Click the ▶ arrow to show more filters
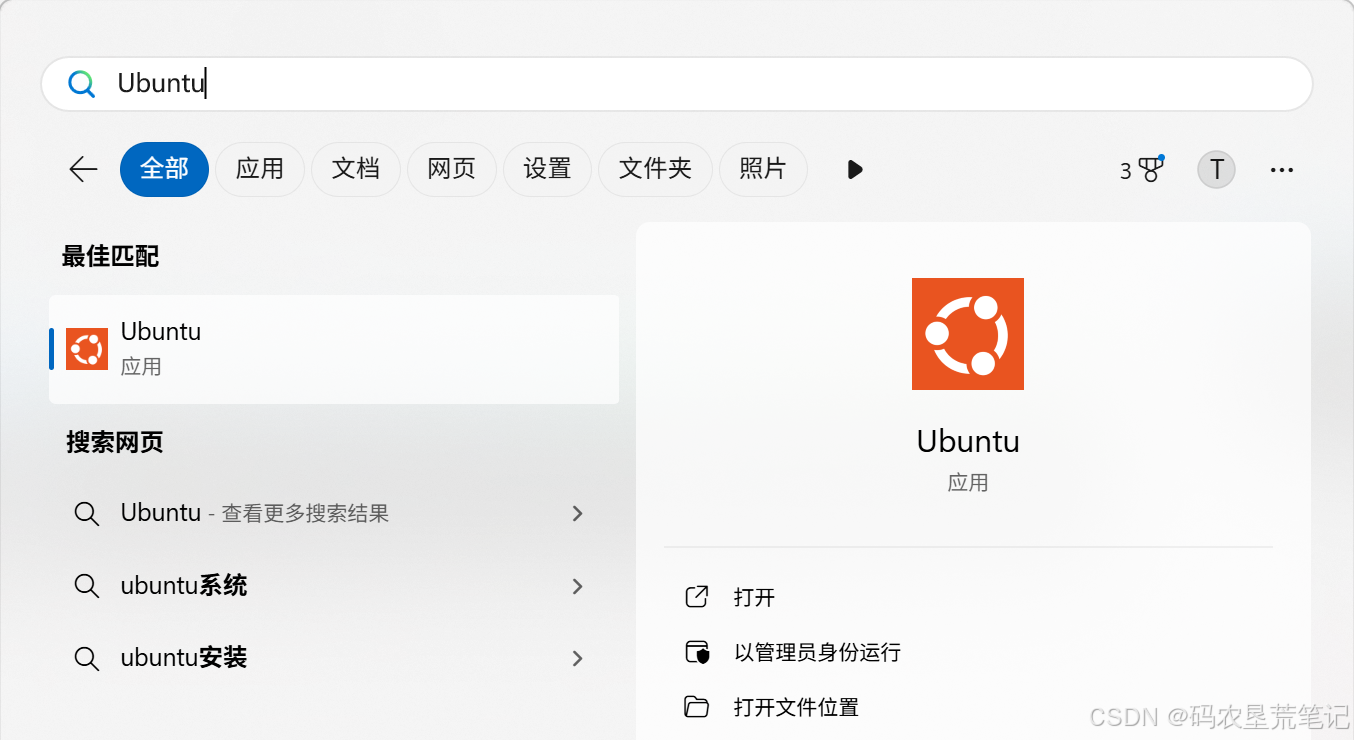 click(x=855, y=169)
